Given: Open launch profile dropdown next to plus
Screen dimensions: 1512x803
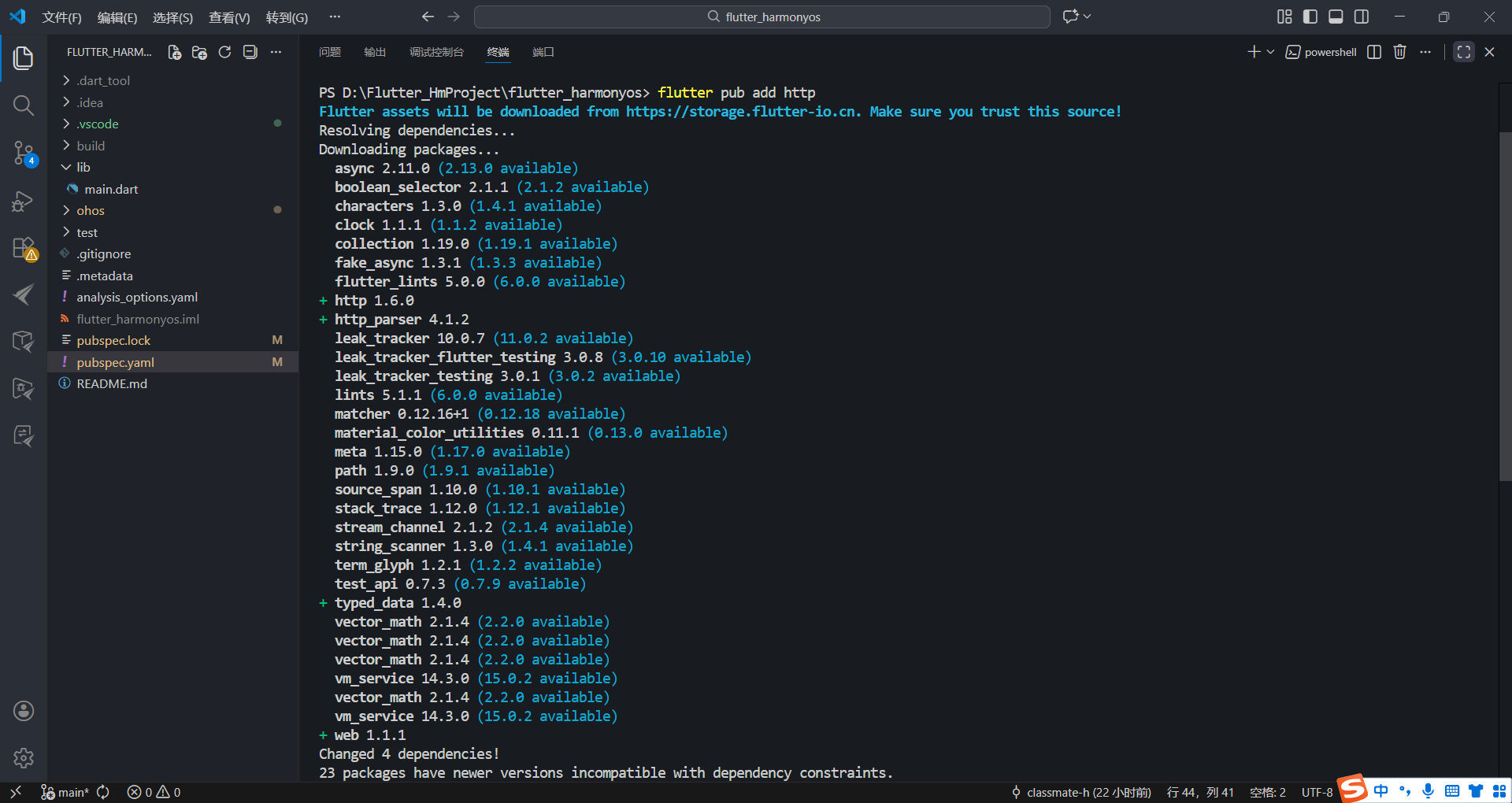Looking at the screenshot, I should 1270,52.
